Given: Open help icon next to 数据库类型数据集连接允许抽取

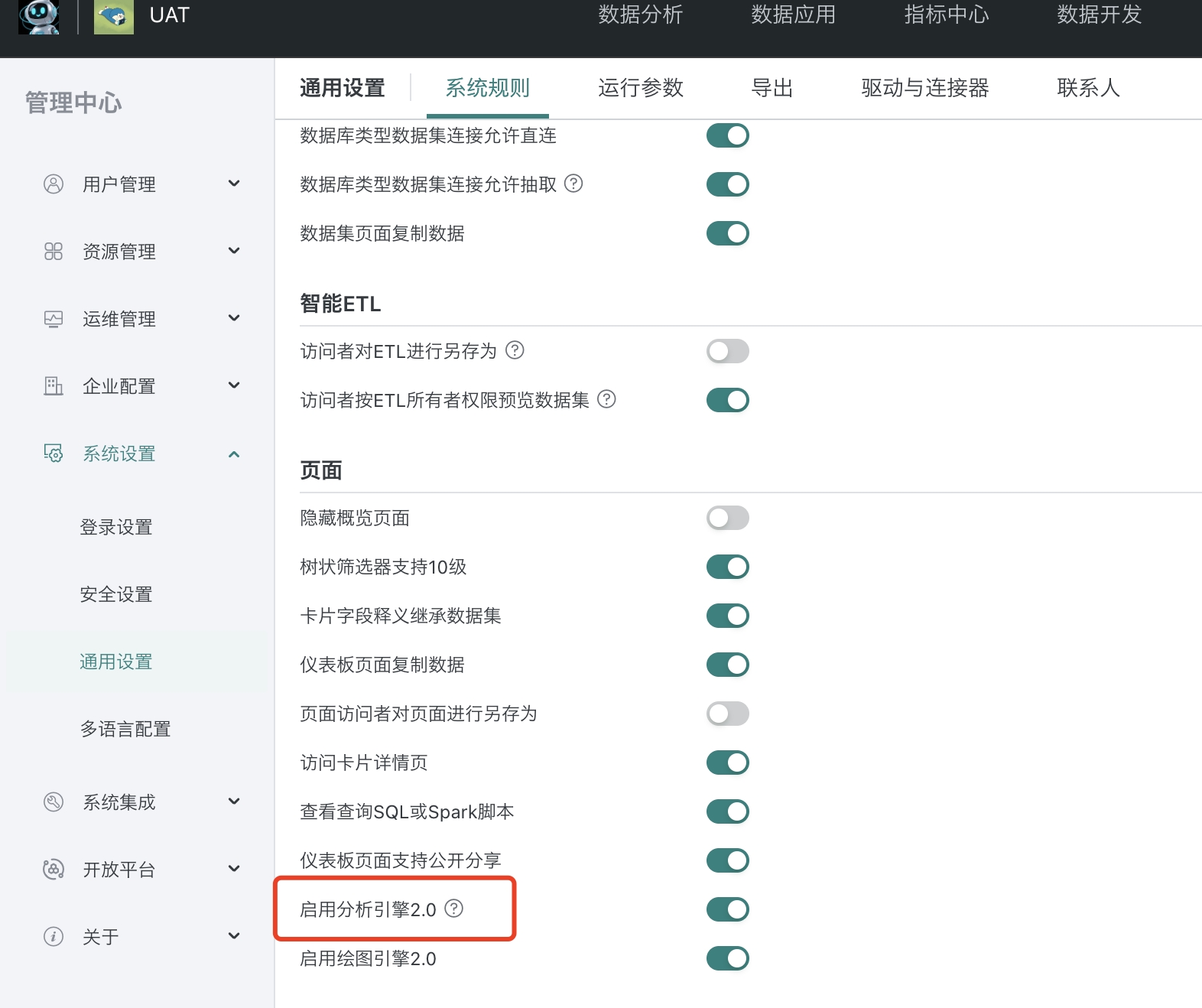Looking at the screenshot, I should tap(573, 184).
